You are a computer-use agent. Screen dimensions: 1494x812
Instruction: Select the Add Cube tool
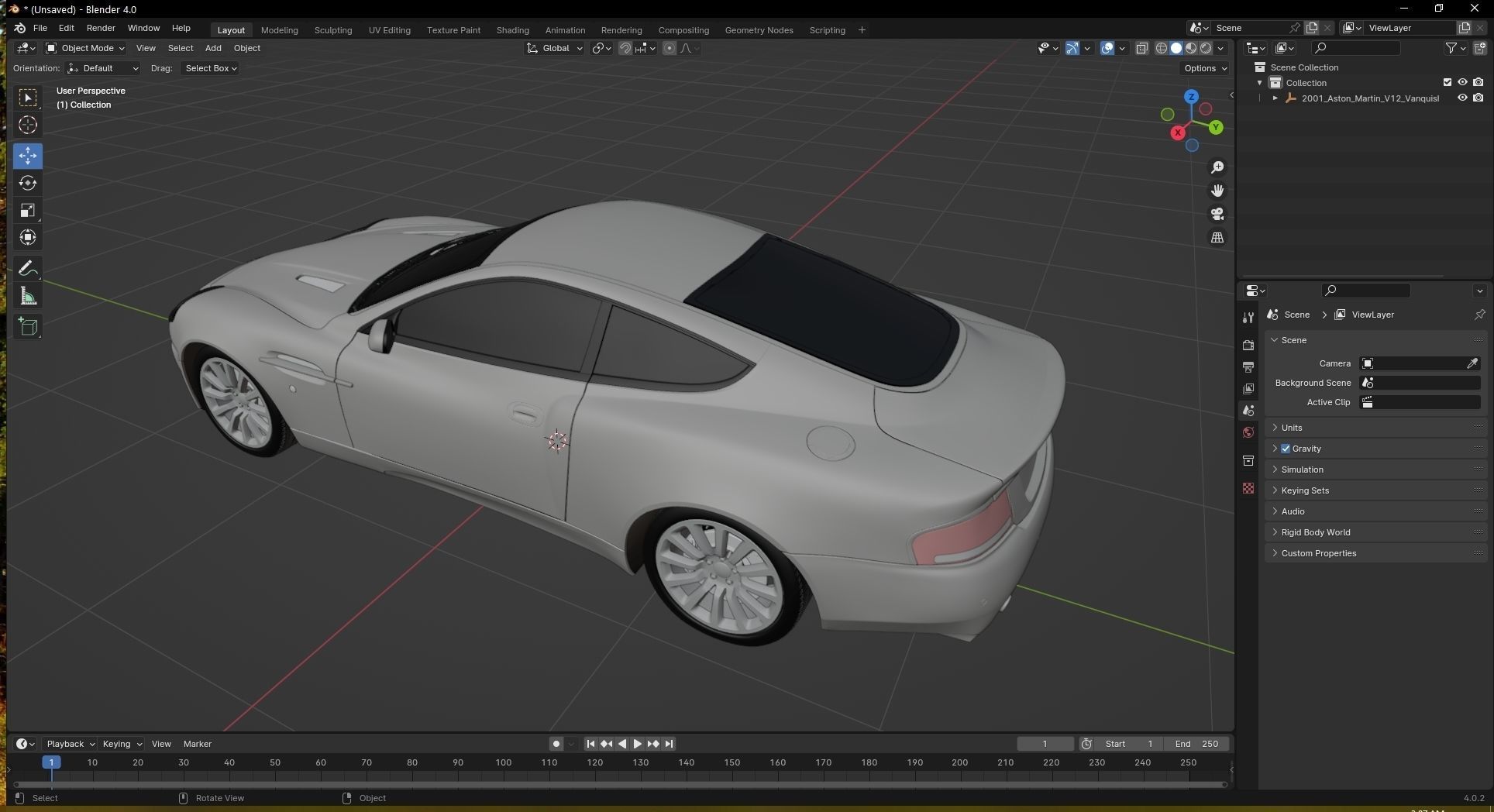pyautogui.click(x=28, y=327)
